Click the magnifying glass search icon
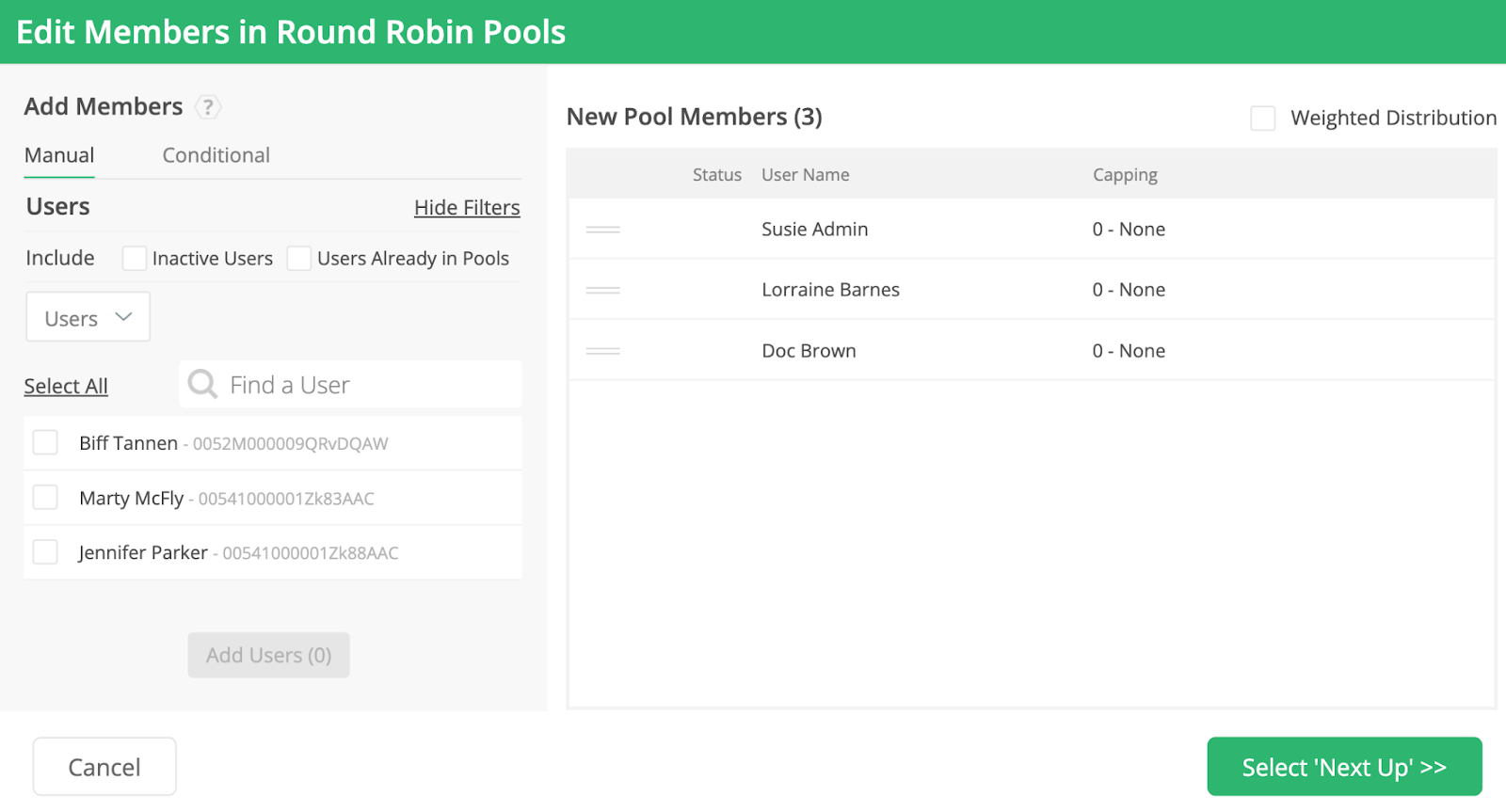 [x=202, y=384]
